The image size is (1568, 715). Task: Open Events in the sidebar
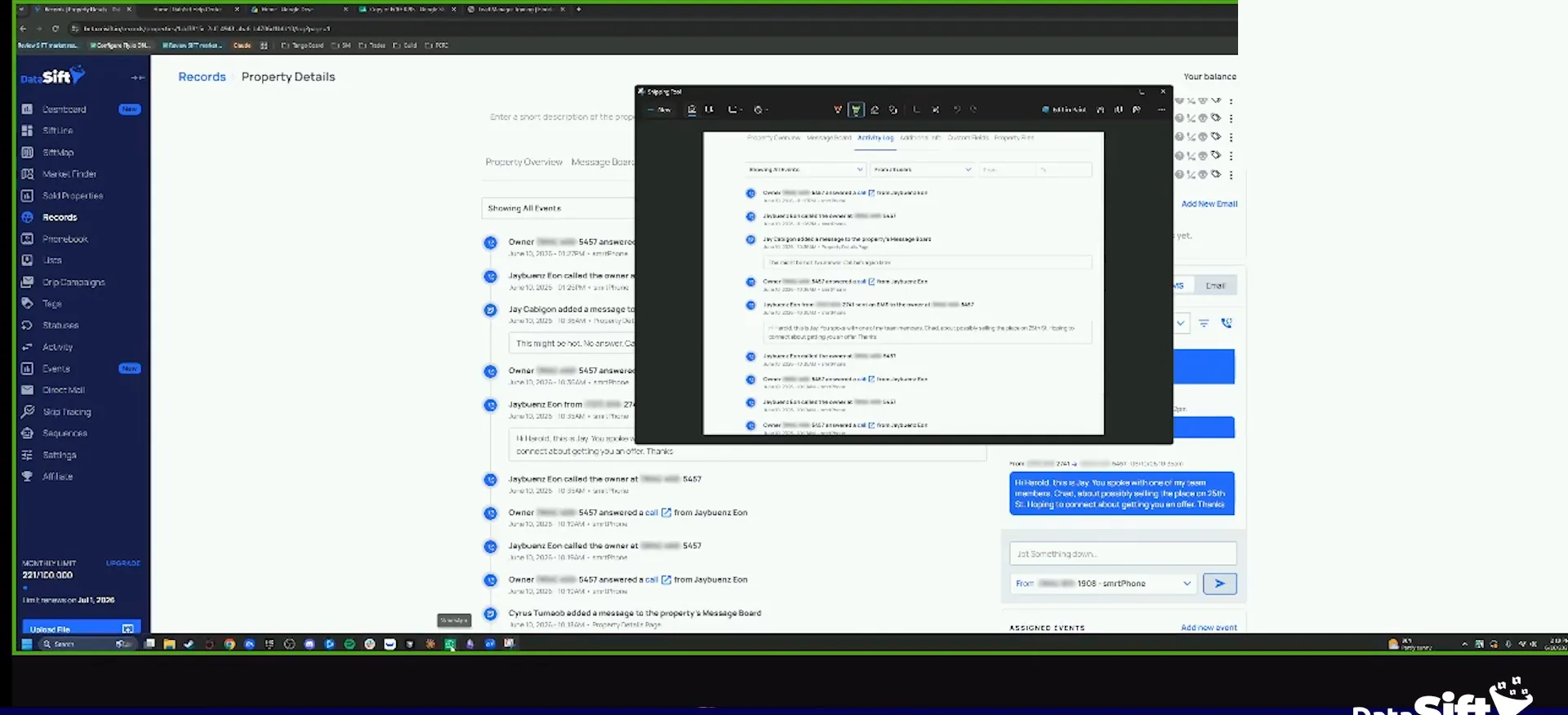[56, 369]
